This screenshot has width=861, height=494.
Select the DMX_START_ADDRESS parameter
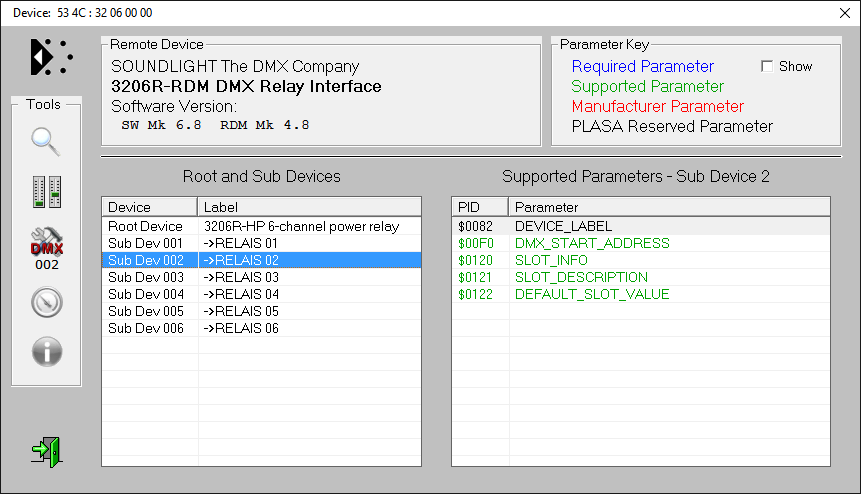pyautogui.click(x=591, y=243)
